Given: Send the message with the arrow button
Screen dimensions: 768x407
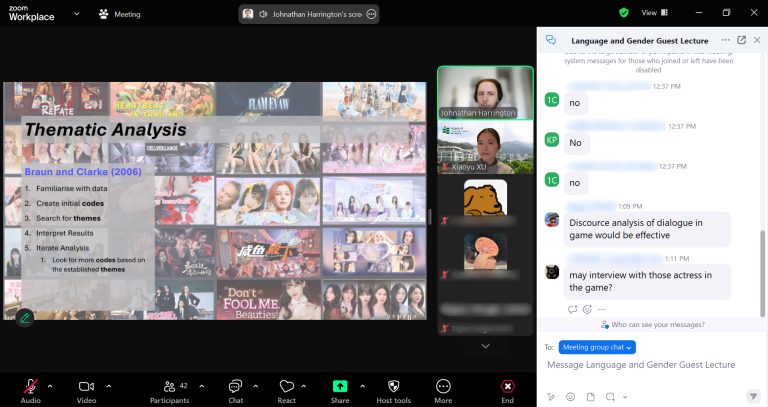Looking at the screenshot, I should (x=752, y=396).
